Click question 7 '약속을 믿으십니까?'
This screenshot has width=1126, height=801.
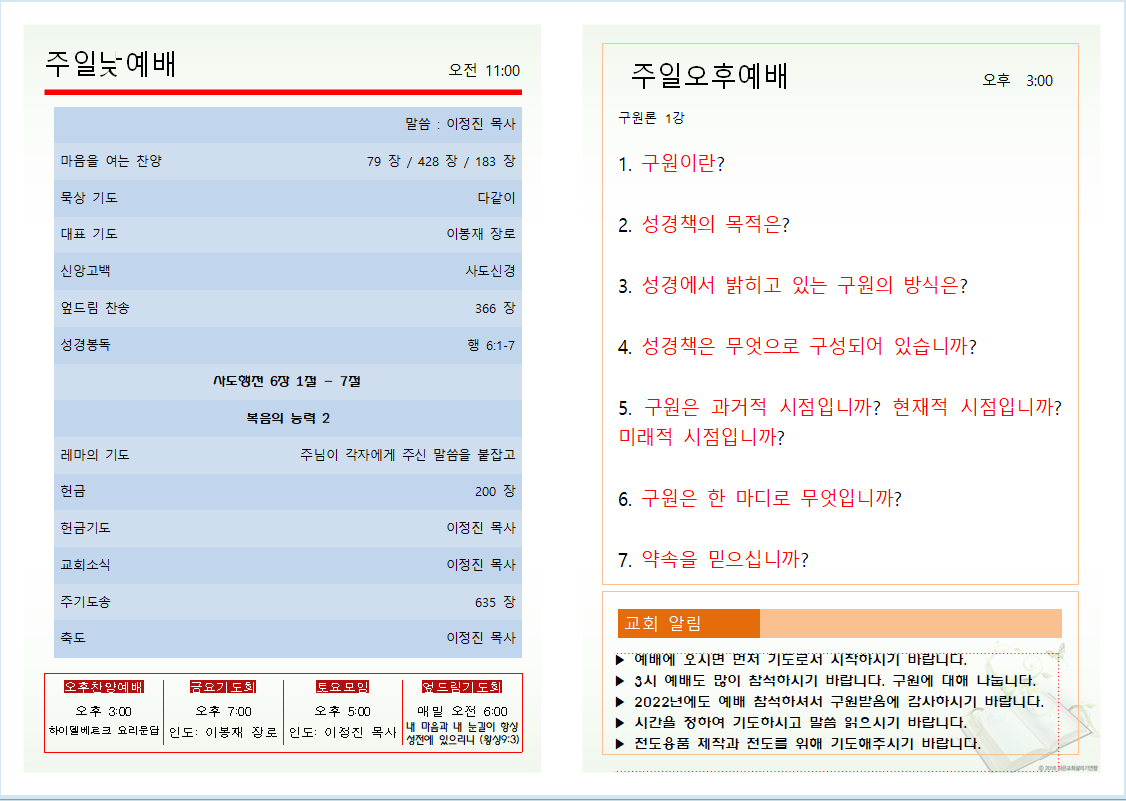click(x=725, y=559)
